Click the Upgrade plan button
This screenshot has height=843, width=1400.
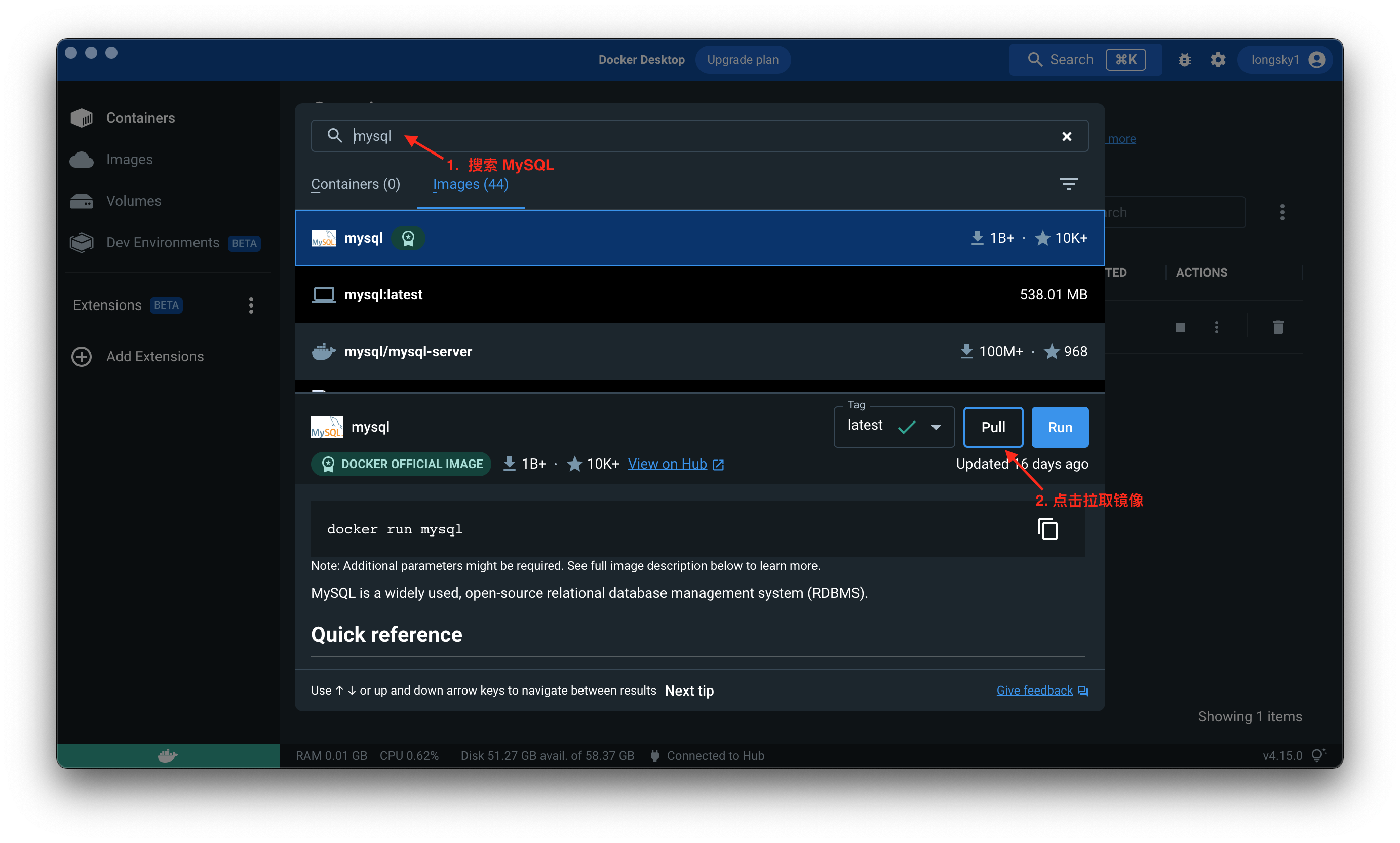point(743,60)
